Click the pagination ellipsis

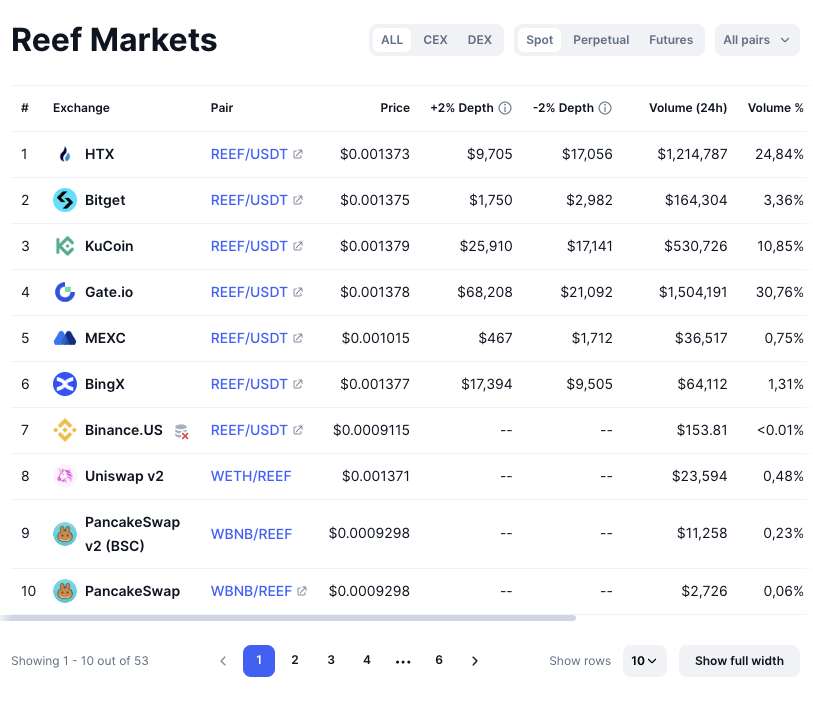coord(403,661)
